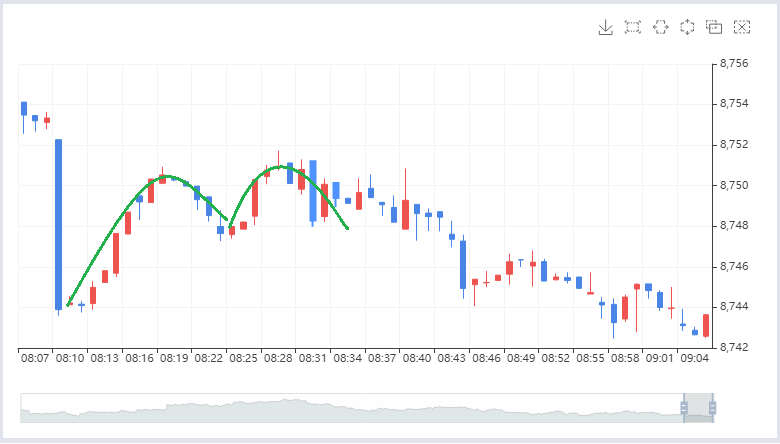Click the 8,742 price axis label
The width and height of the screenshot is (780, 444).
pos(734,347)
